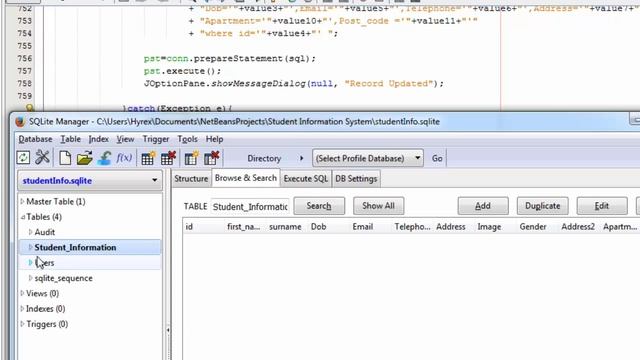The width and height of the screenshot is (640, 360).
Task: Open the Help menu
Action: (x=214, y=139)
